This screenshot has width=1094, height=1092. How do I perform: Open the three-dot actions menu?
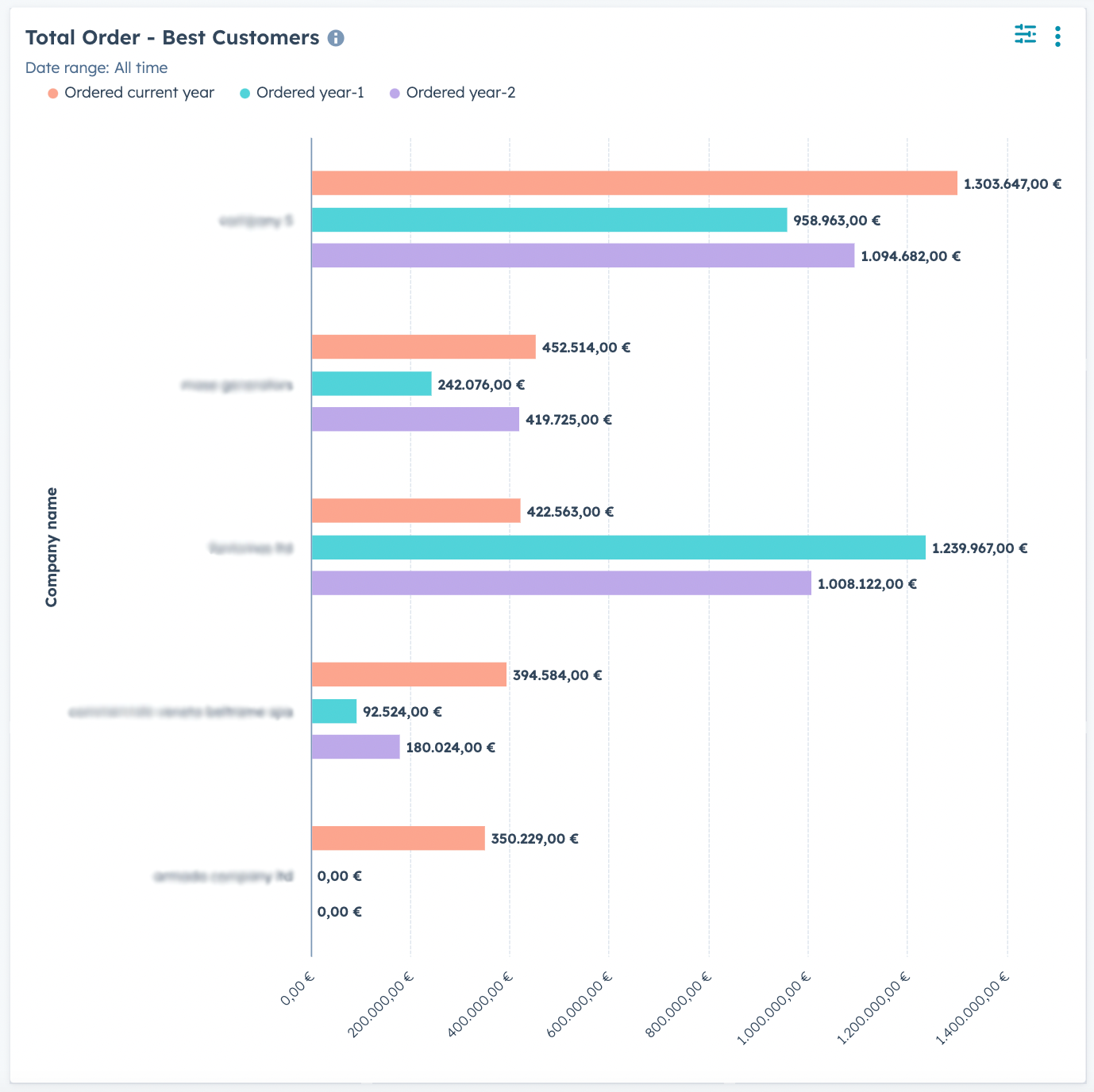tap(1057, 37)
